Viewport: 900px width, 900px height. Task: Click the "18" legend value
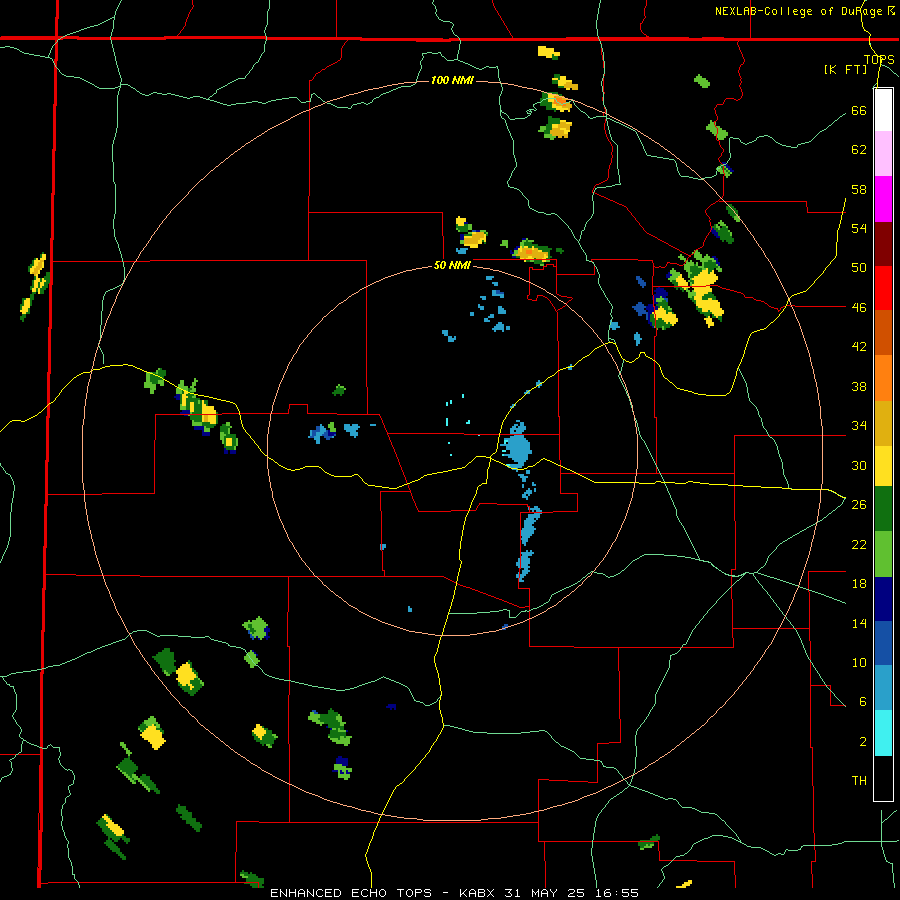[859, 584]
